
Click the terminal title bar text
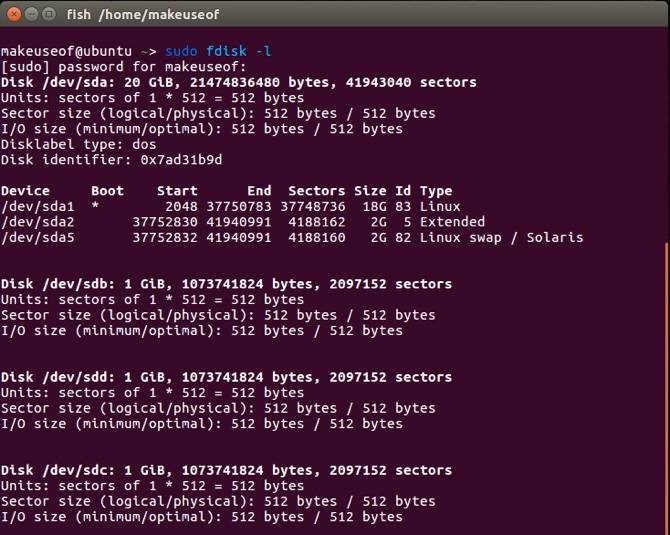[x=142, y=15]
